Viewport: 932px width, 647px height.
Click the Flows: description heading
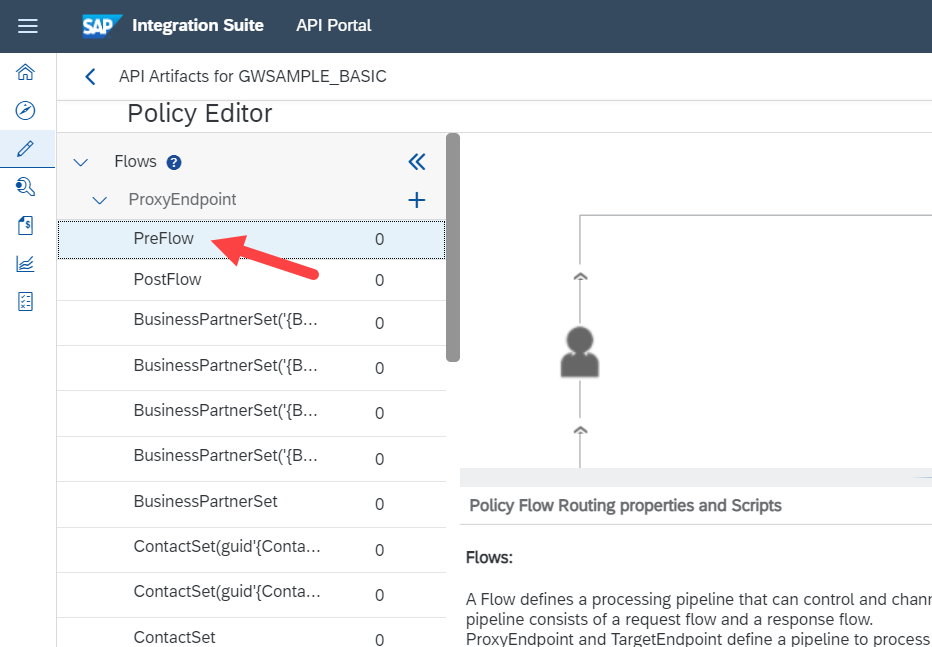pos(489,558)
